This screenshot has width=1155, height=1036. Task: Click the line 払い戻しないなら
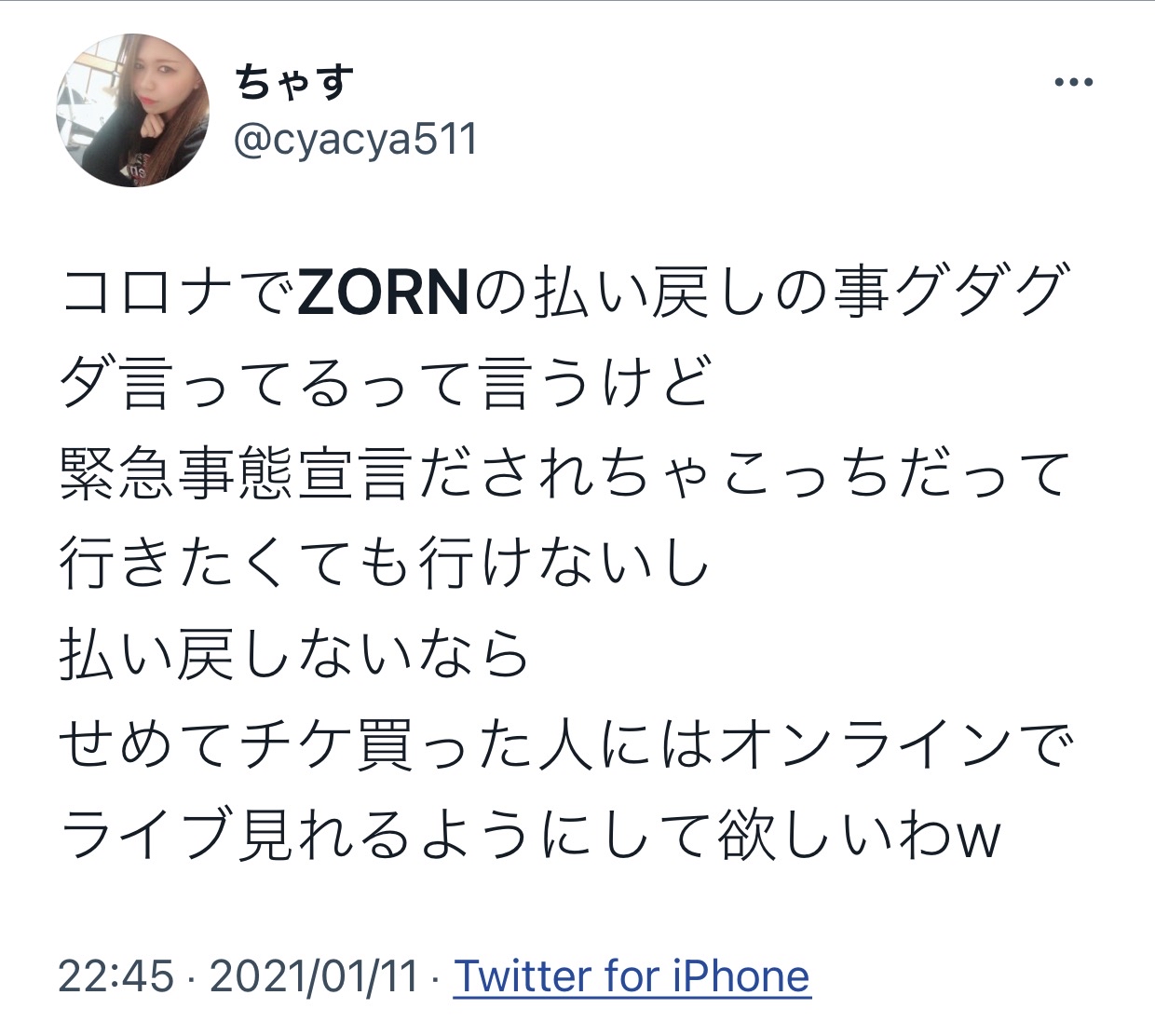[x=294, y=654]
